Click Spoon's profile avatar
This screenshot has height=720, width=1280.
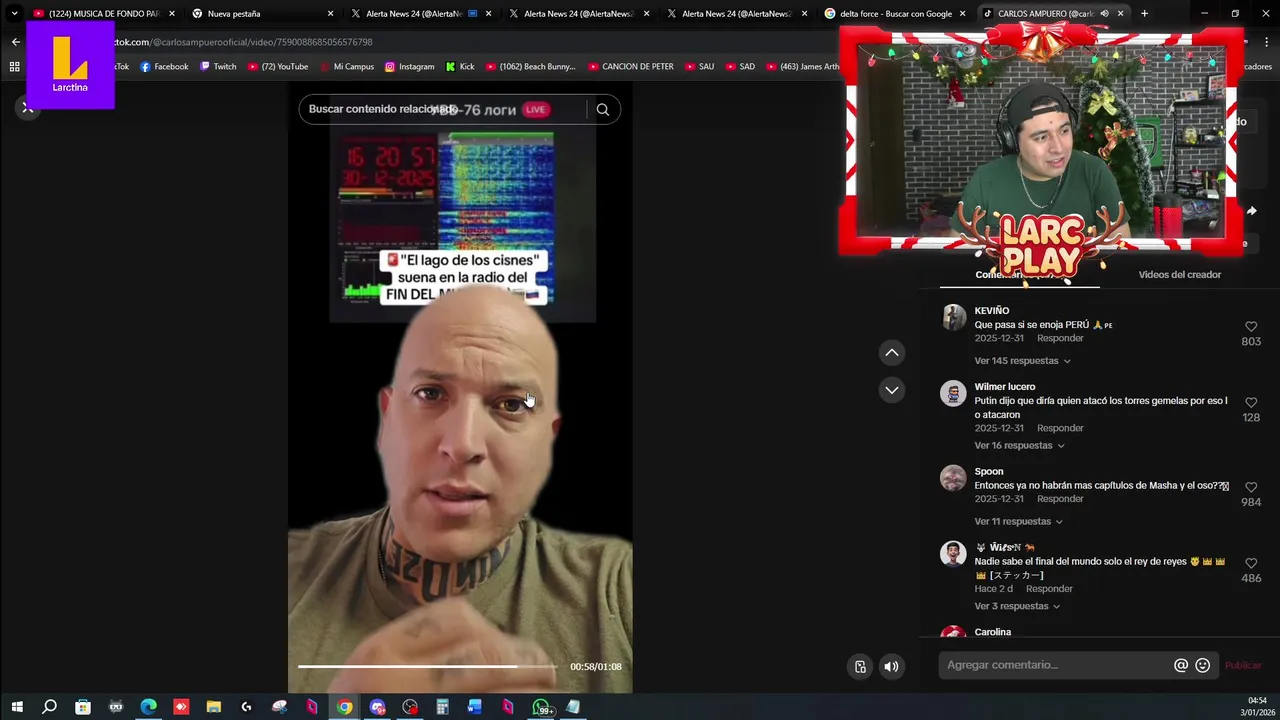click(x=953, y=478)
